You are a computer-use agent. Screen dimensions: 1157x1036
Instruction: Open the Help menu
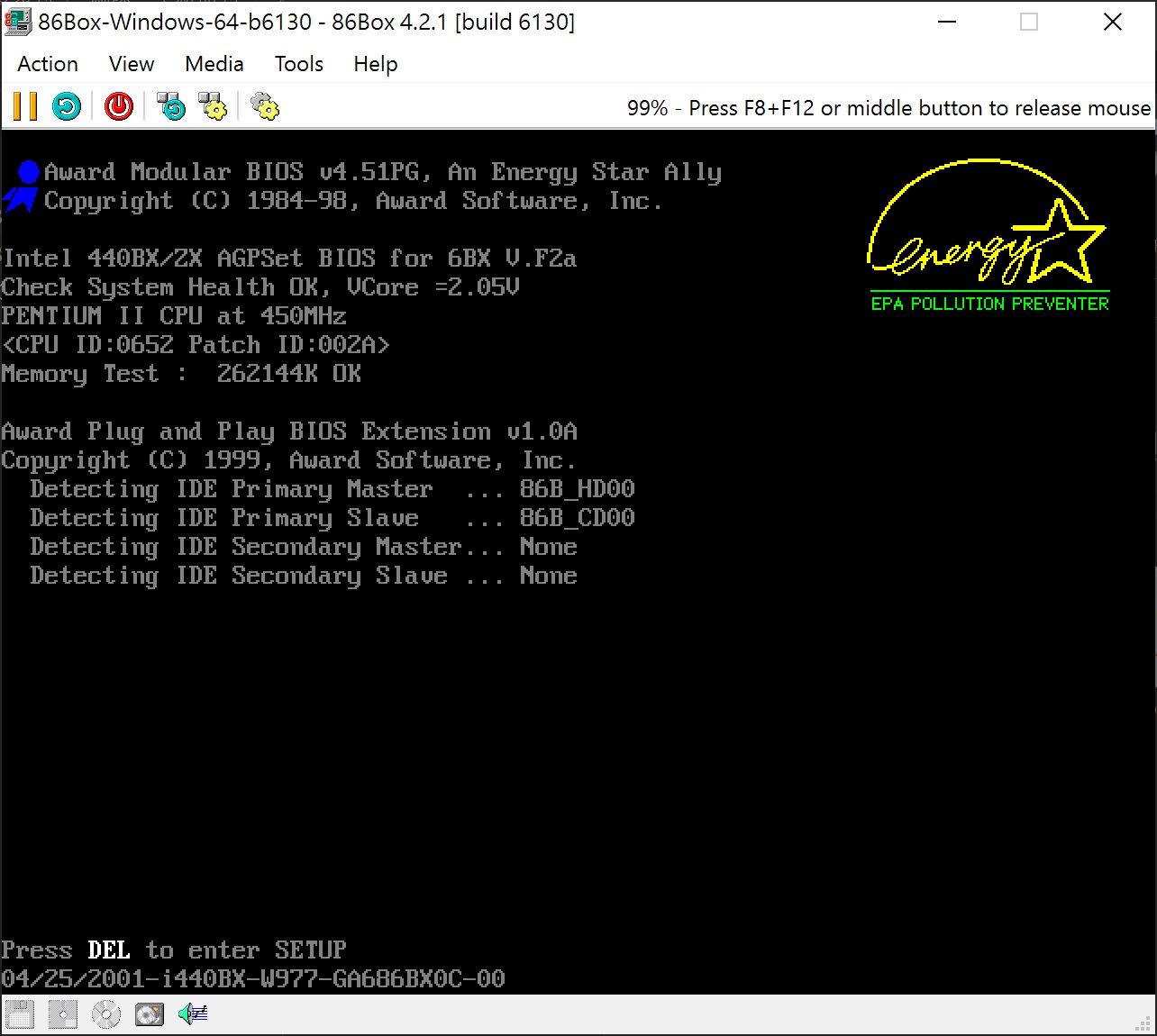[375, 63]
